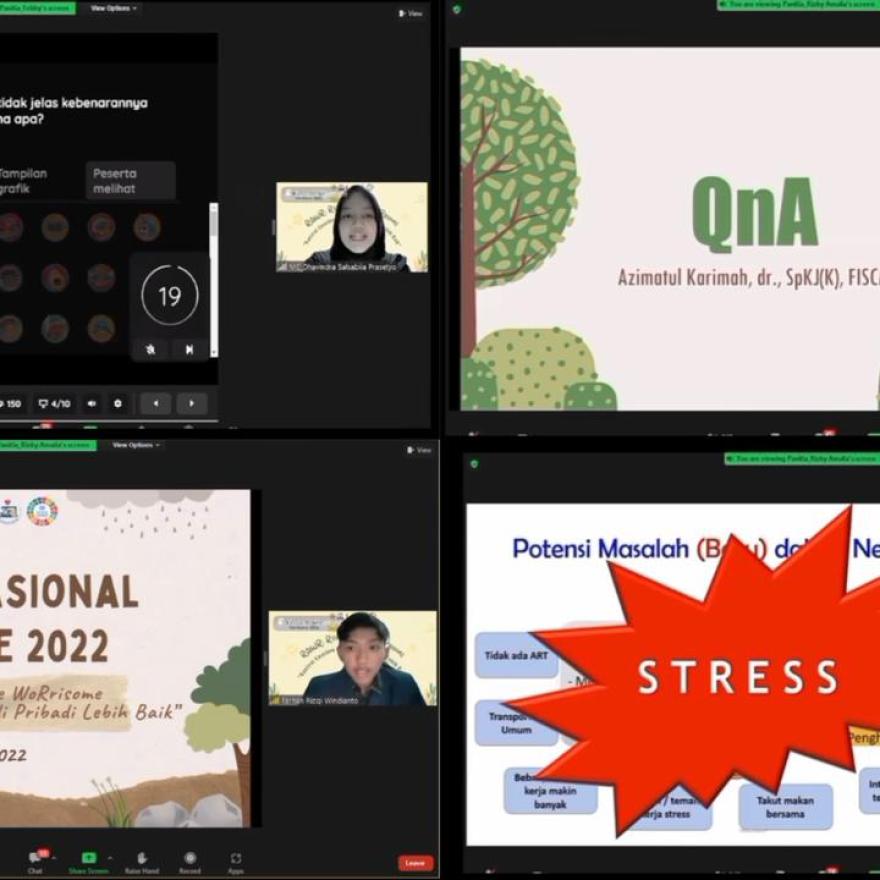Go to next quiz slide arrow

[x=191, y=404]
